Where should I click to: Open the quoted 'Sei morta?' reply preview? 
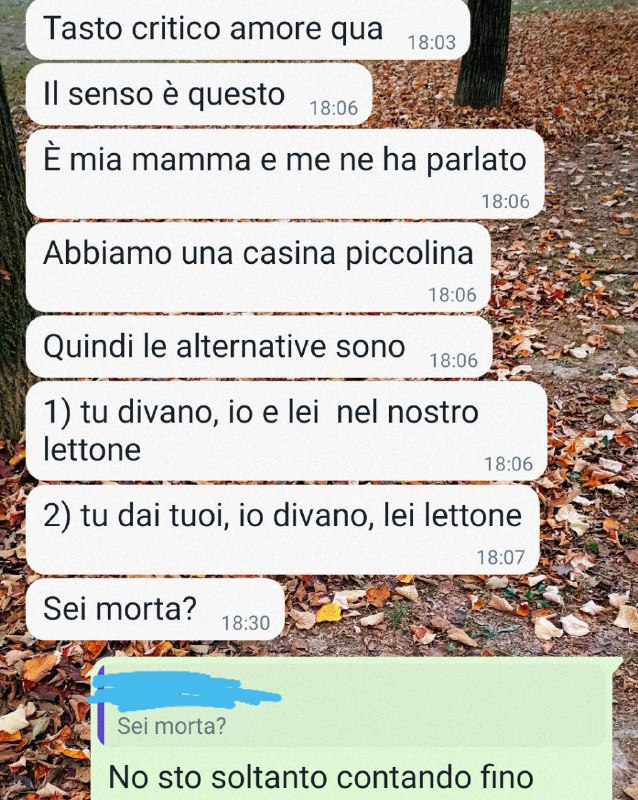353,706
